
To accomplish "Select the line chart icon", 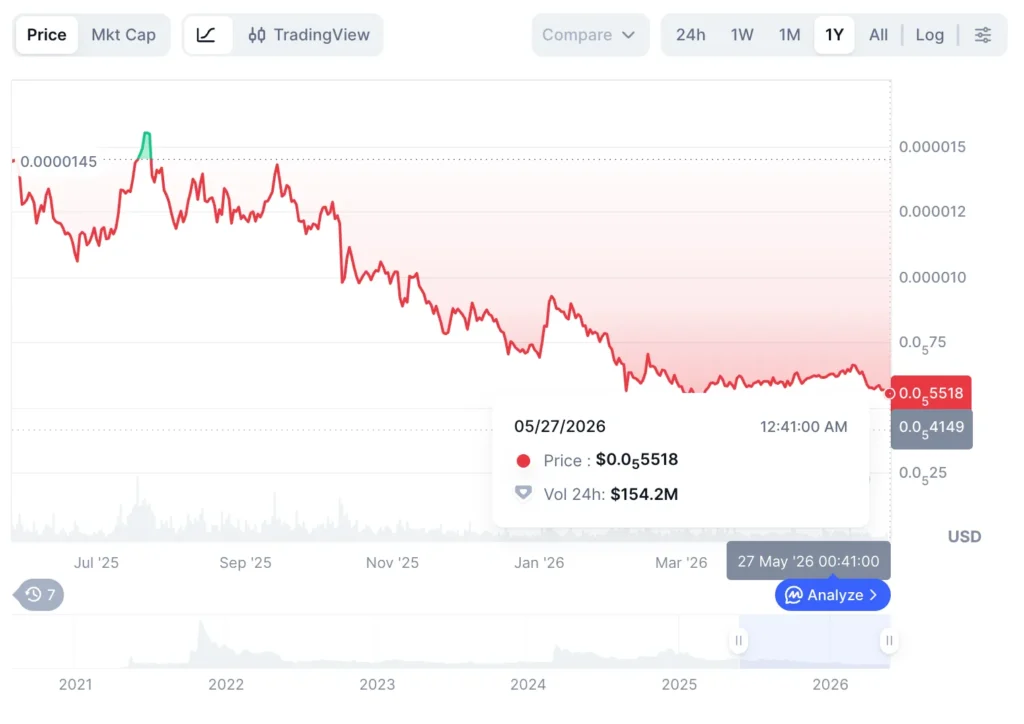I will tap(206, 35).
